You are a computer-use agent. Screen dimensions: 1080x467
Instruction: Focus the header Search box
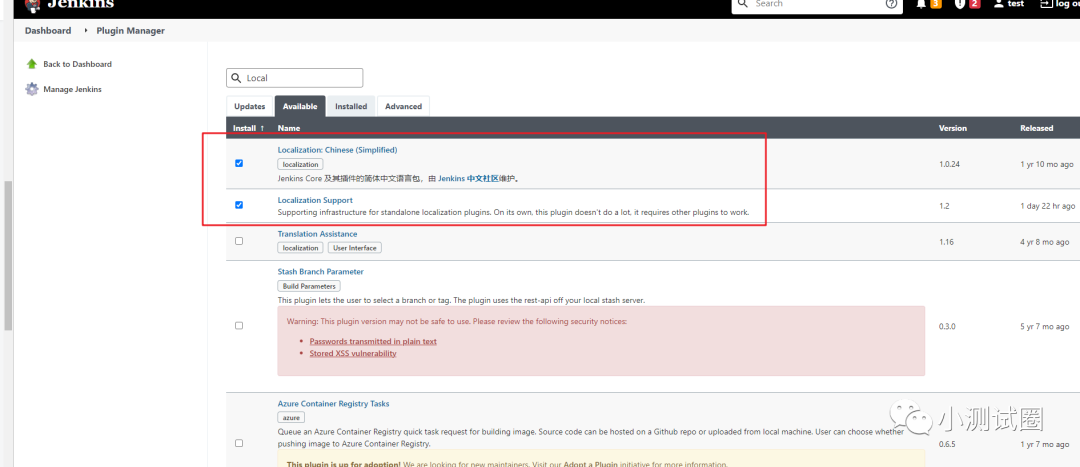pos(816,5)
